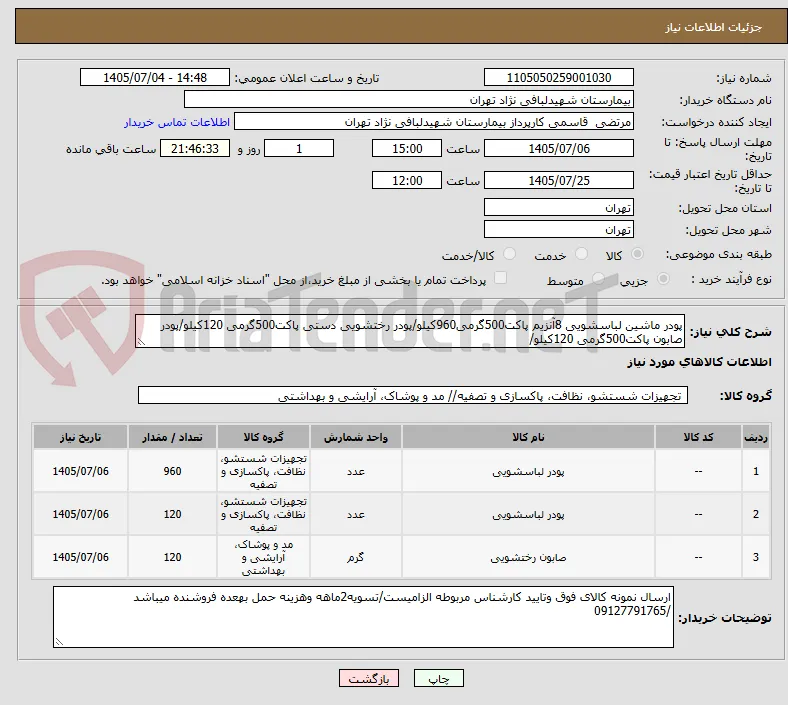788x705 pixels.
Task: Click unit عدد in row 1
Action: point(355,472)
